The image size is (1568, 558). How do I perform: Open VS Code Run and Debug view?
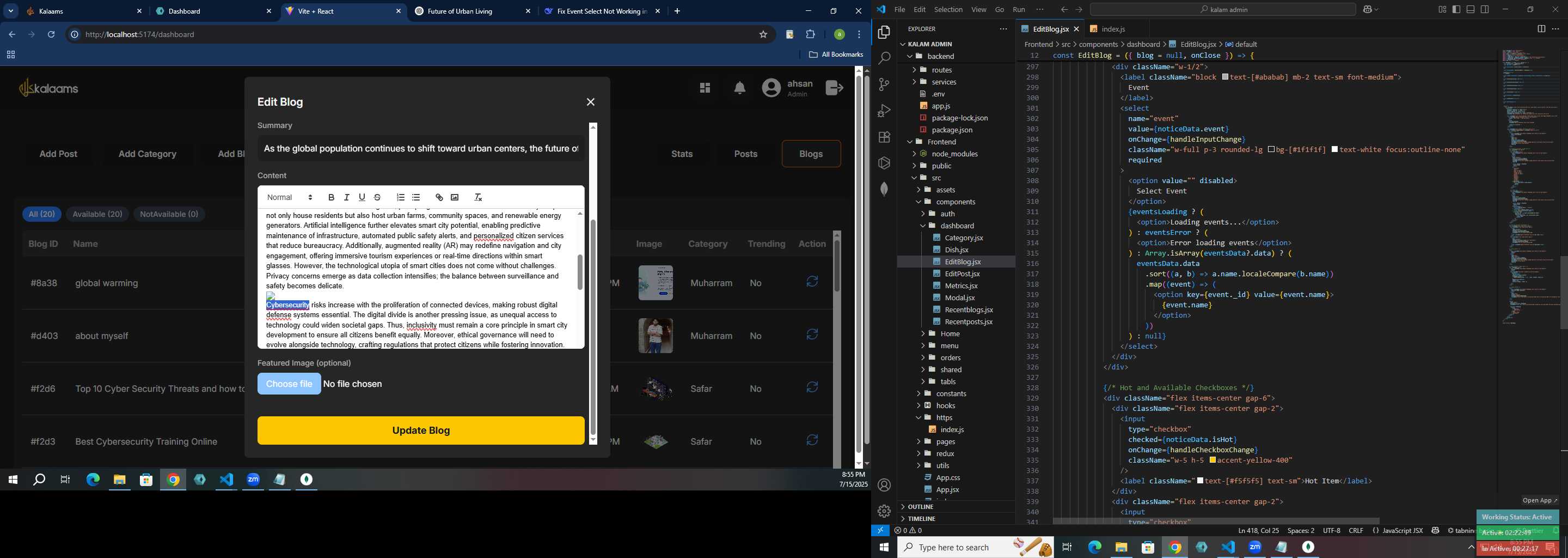[x=884, y=111]
